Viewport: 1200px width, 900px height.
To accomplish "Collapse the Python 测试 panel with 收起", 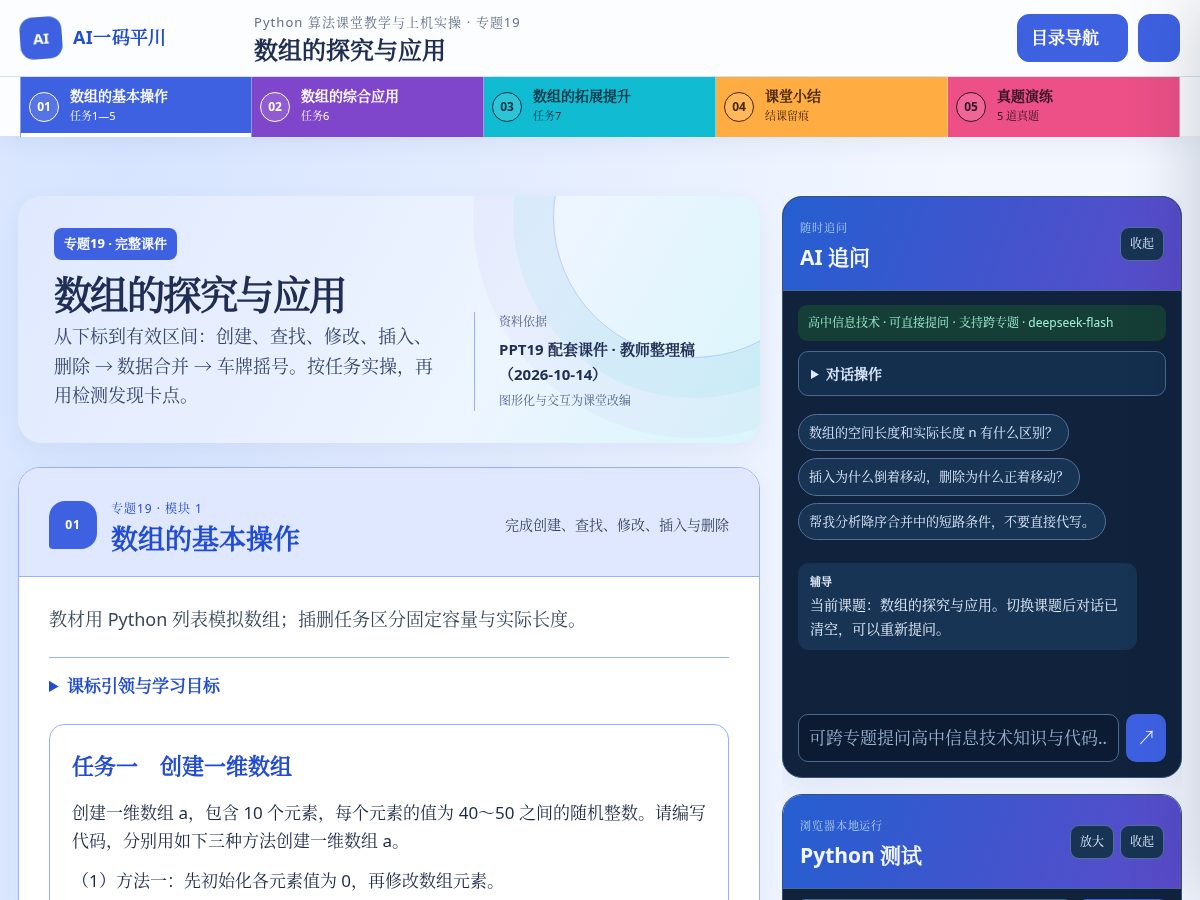I will click(1142, 841).
